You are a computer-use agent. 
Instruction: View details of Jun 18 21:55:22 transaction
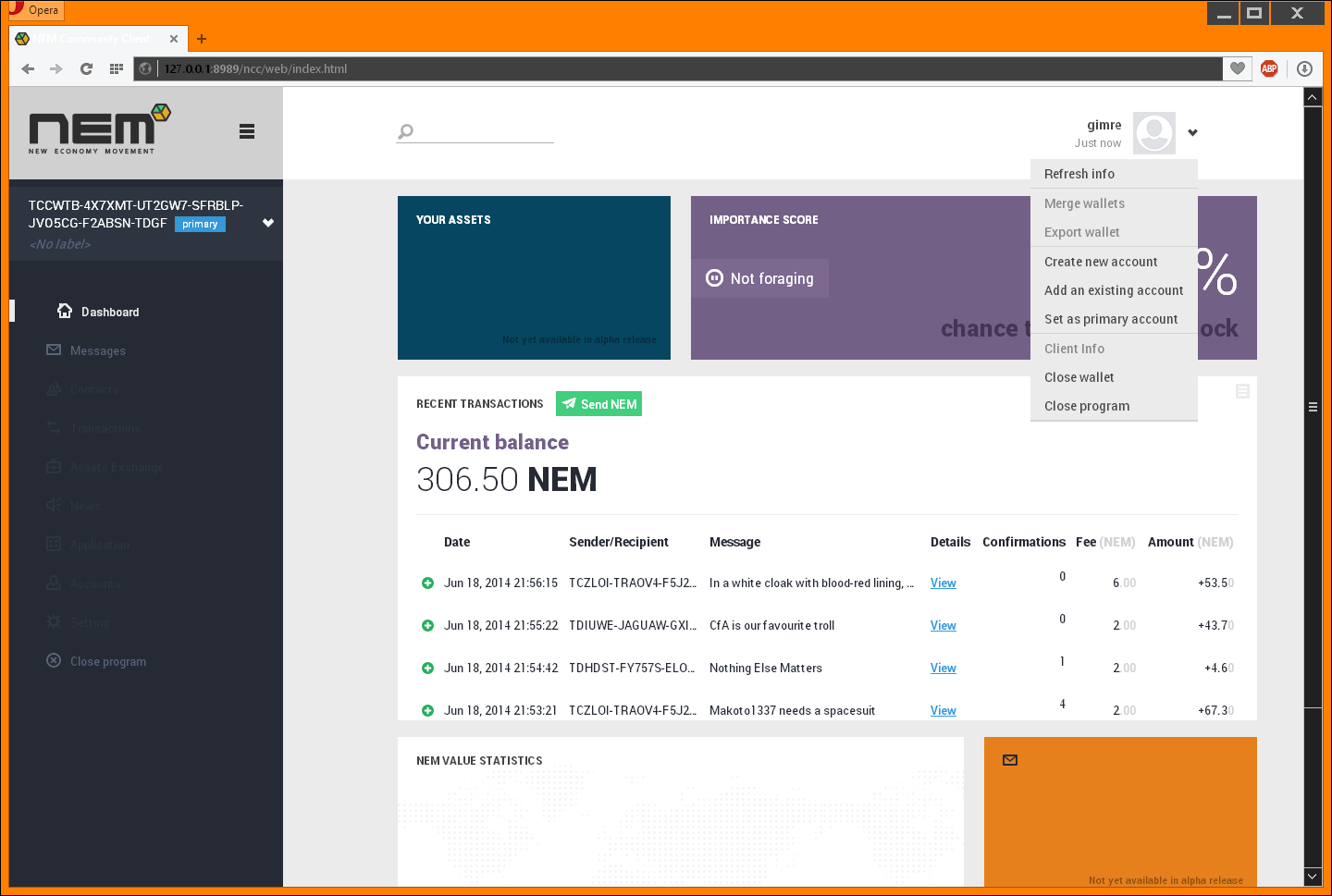943,625
